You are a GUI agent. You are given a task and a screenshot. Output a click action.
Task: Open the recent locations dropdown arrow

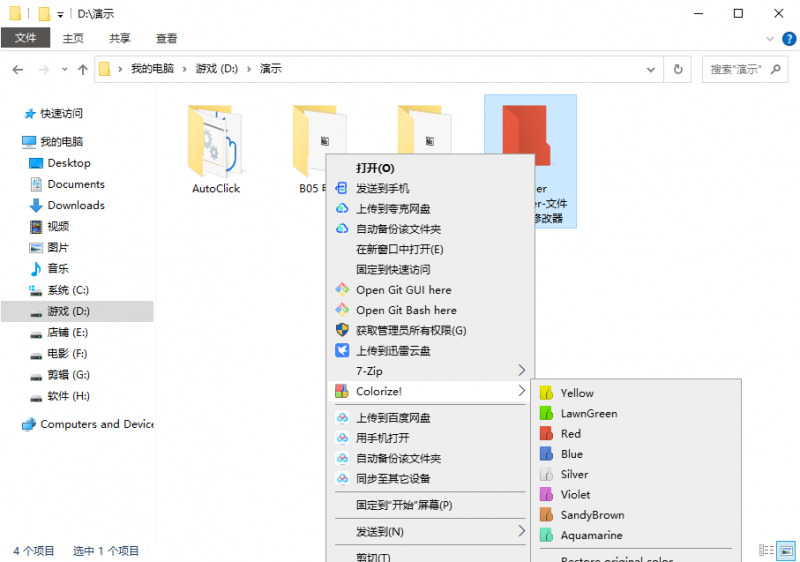coord(64,69)
